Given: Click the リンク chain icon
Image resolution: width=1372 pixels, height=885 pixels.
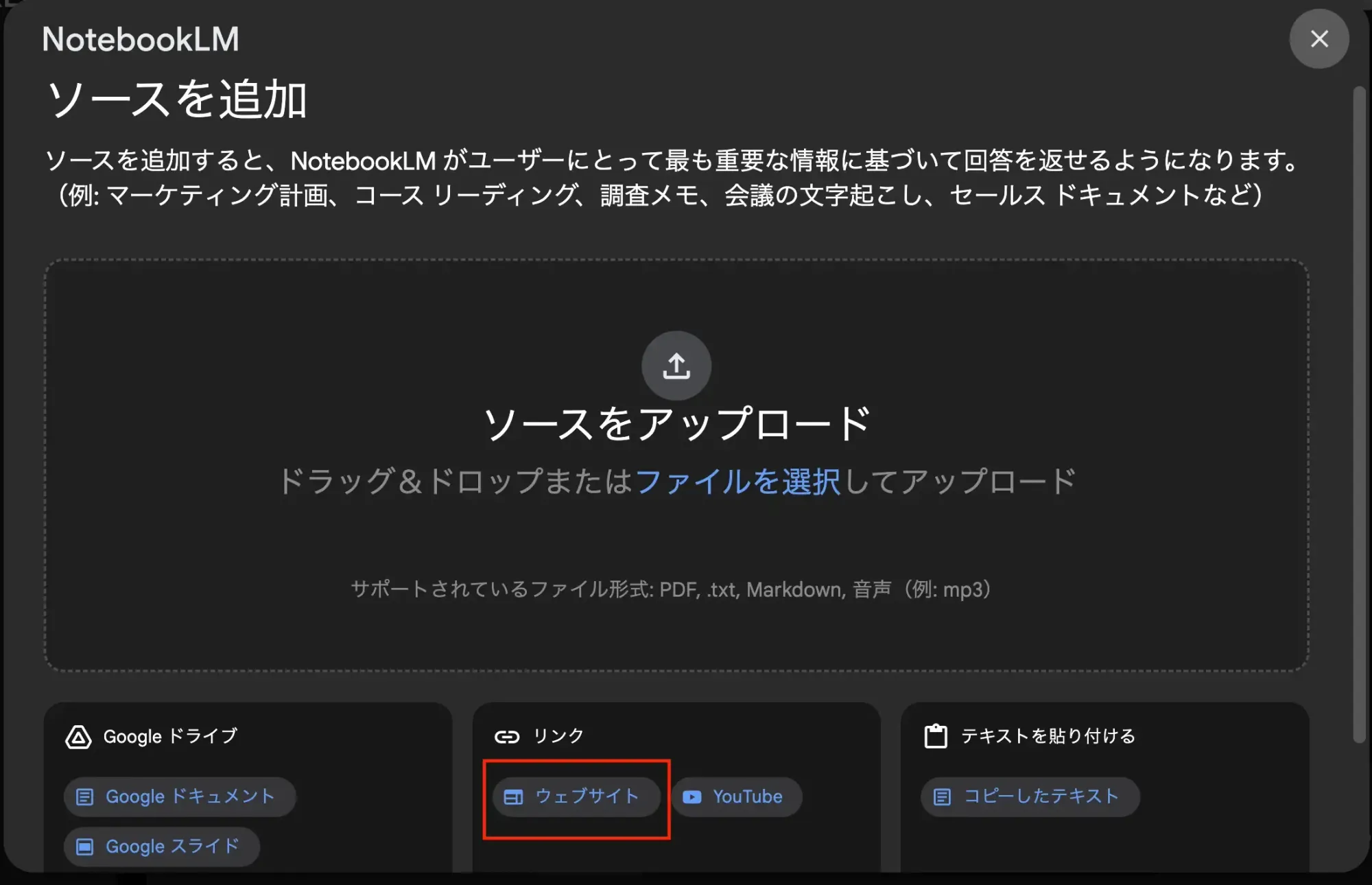Looking at the screenshot, I should [507, 737].
